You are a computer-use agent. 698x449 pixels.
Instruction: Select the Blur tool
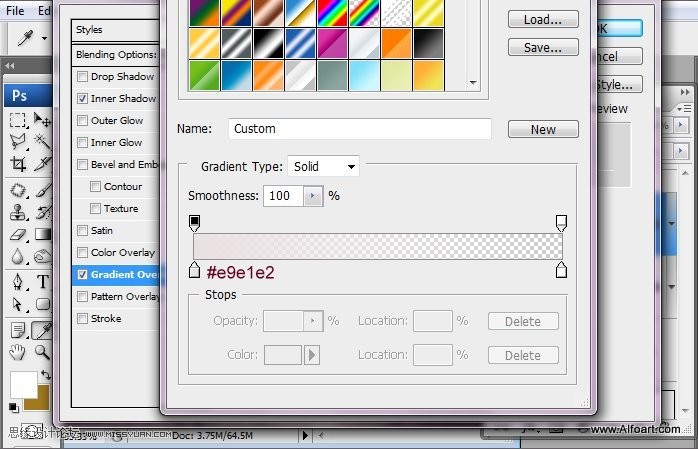click(18, 256)
